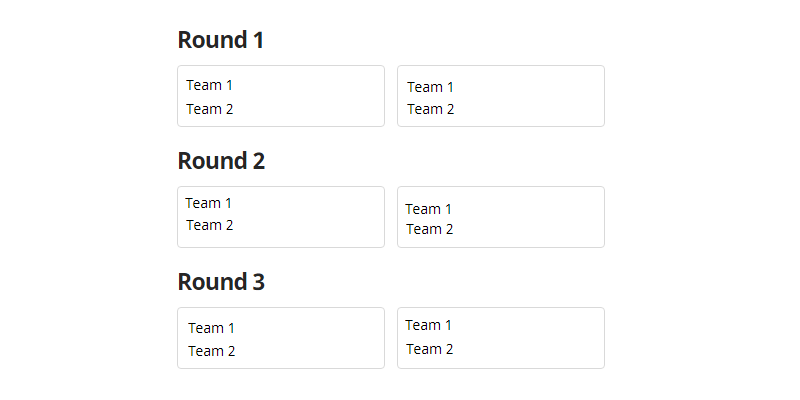
Task: Choose Team 2 in Round 1's right match
Action: tap(430, 109)
